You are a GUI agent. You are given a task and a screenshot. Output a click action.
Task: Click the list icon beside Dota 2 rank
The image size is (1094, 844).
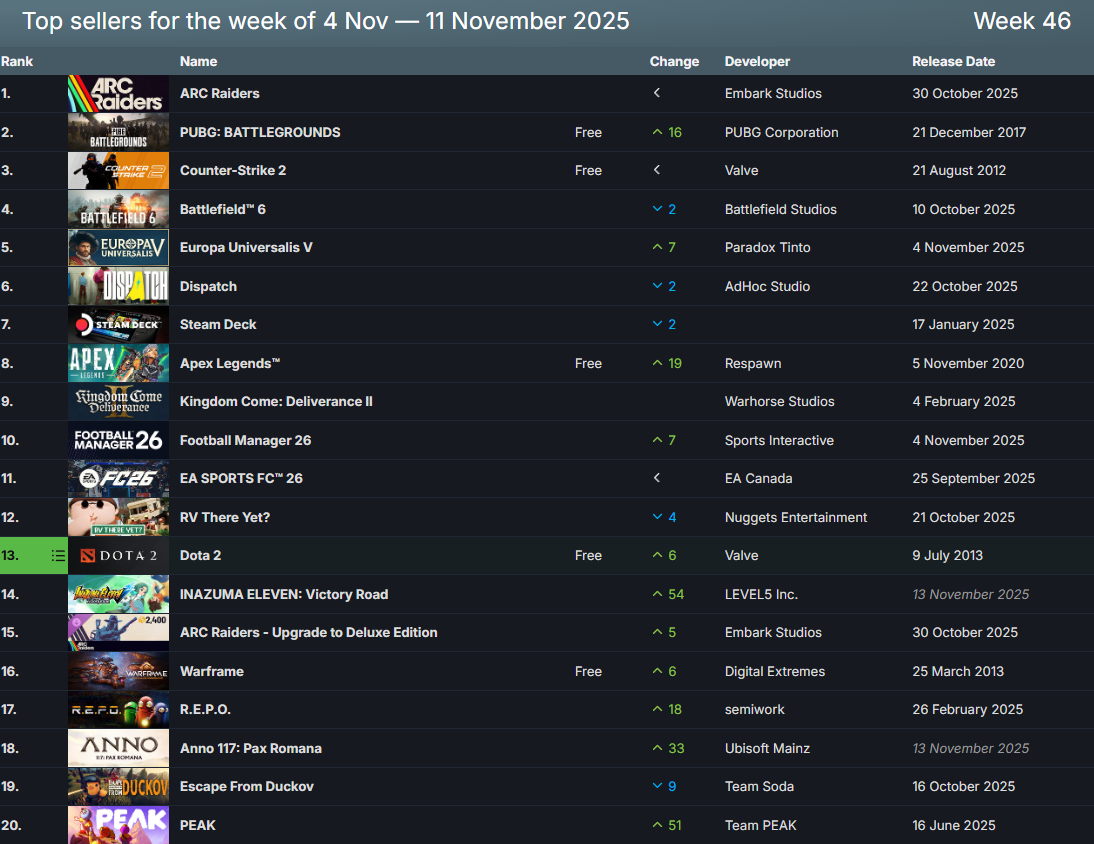tap(58, 556)
